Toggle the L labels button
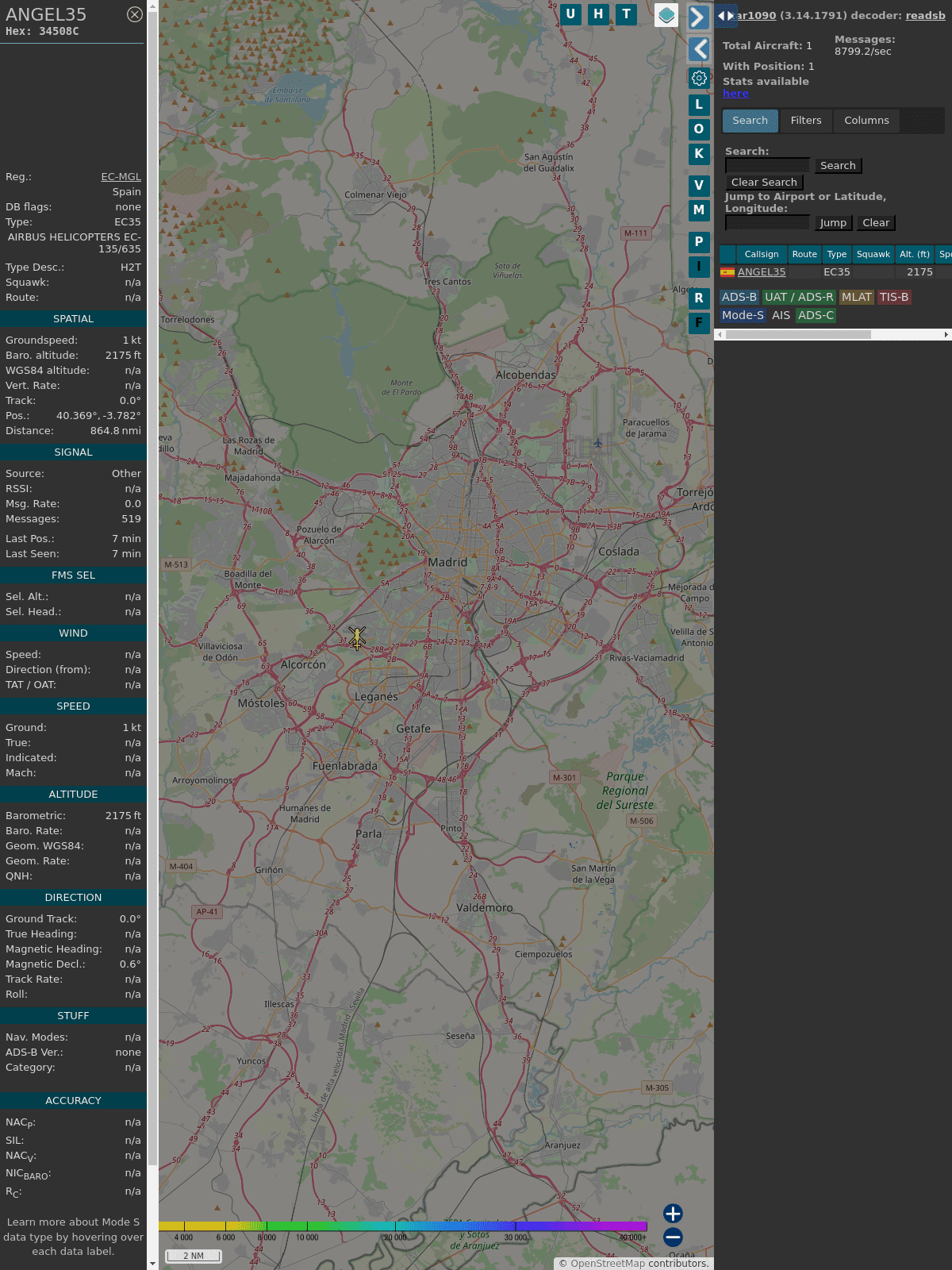 coord(699,105)
